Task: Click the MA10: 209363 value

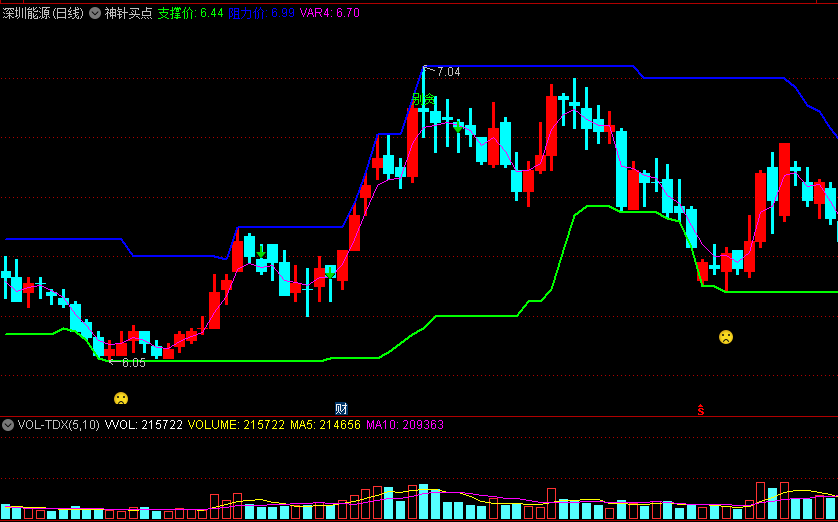Action: [x=405, y=425]
